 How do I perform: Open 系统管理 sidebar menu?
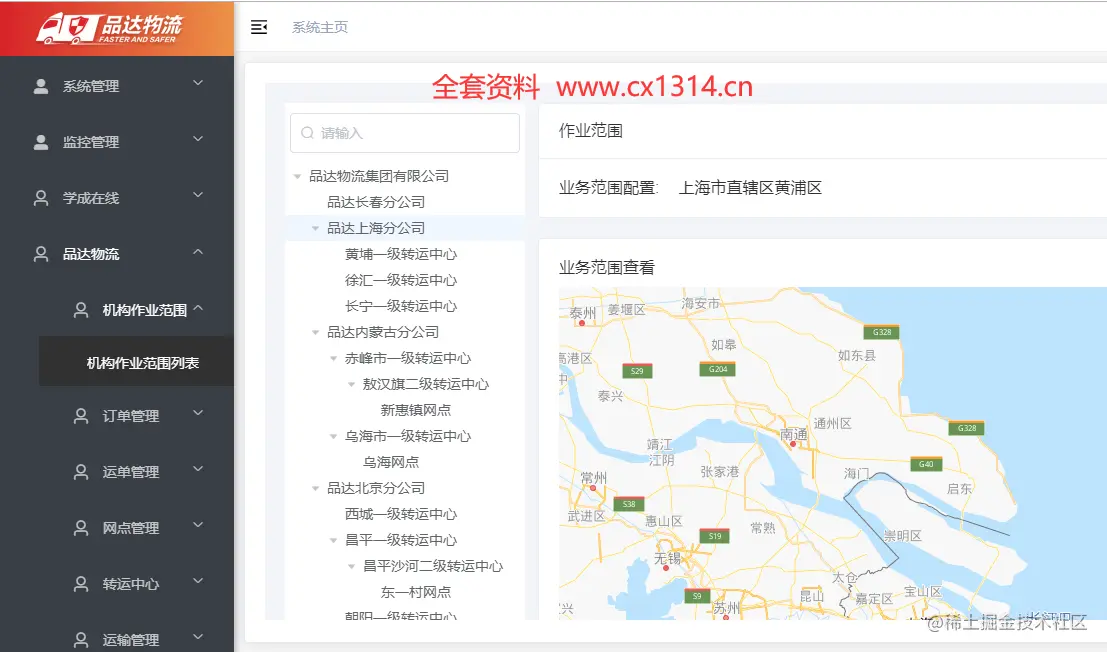coord(117,86)
